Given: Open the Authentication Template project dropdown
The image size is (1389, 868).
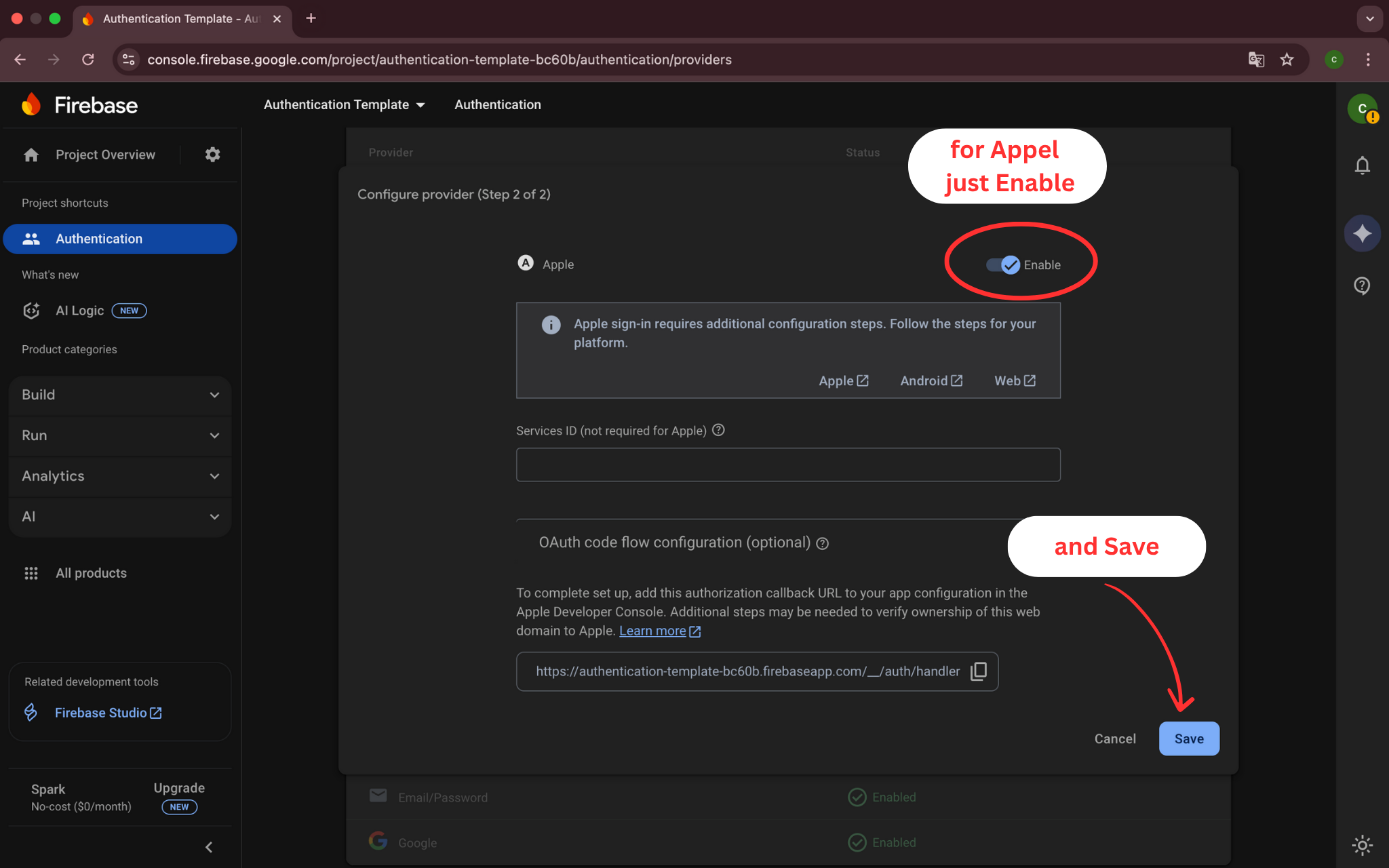Looking at the screenshot, I should 345,104.
